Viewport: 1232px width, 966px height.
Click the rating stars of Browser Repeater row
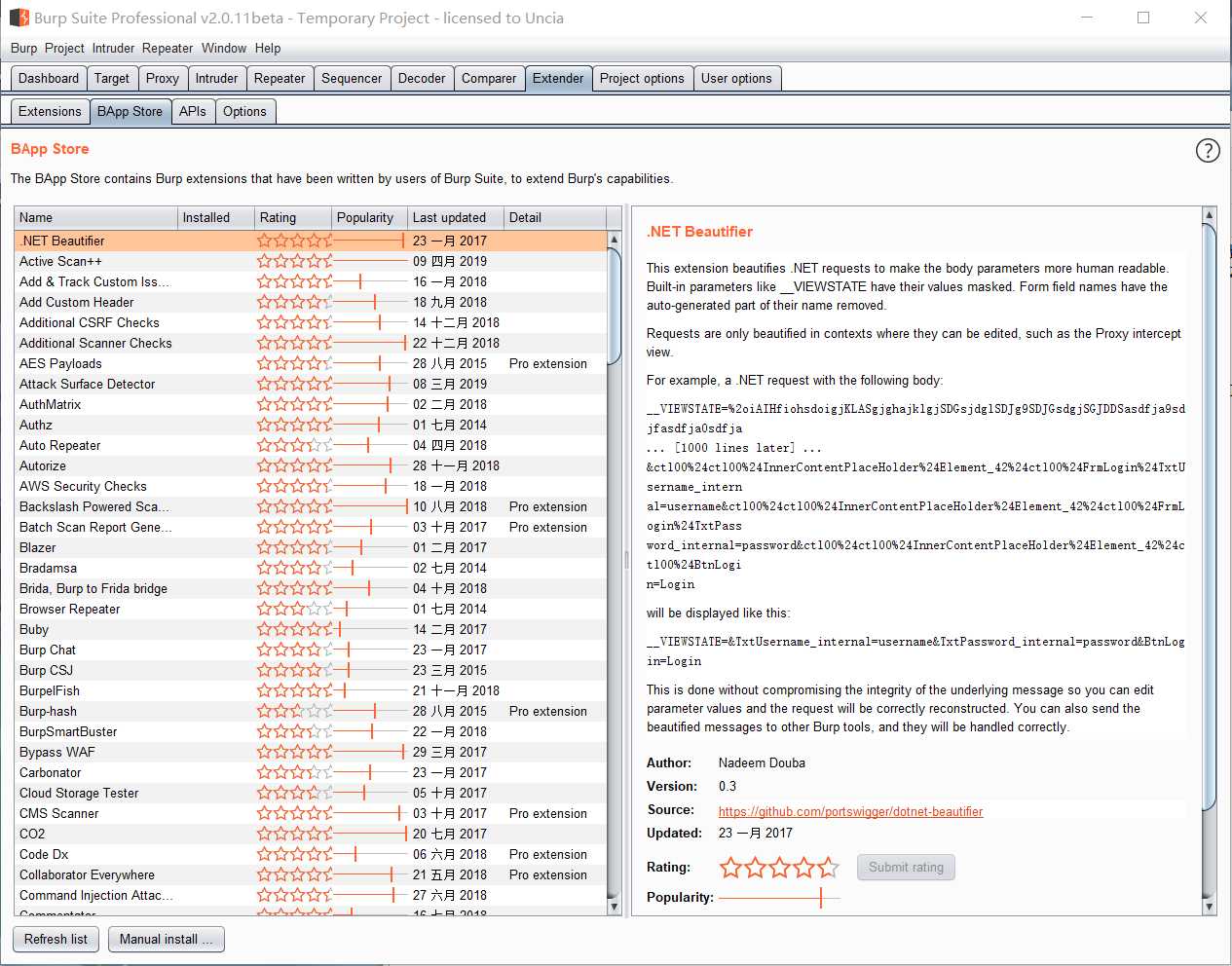pos(294,609)
